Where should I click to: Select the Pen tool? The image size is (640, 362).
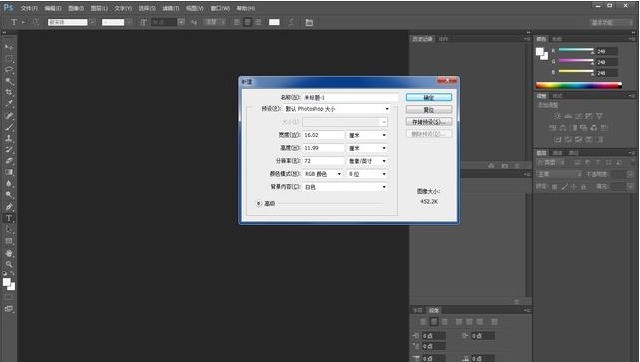[x=9, y=207]
